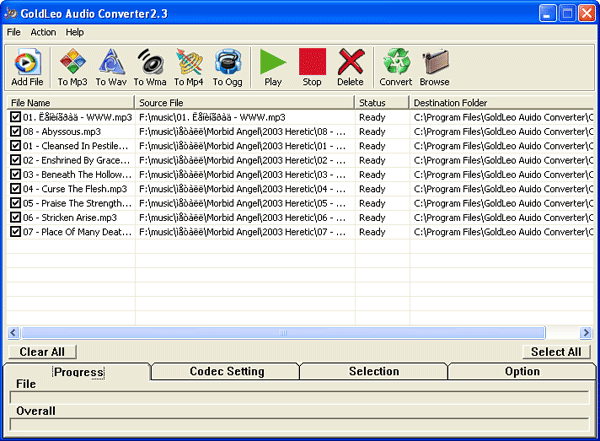This screenshot has width=600, height=441.
Task: Uncheck the 06 - Stricken Arise.mp3 checkbox
Action: 15,217
